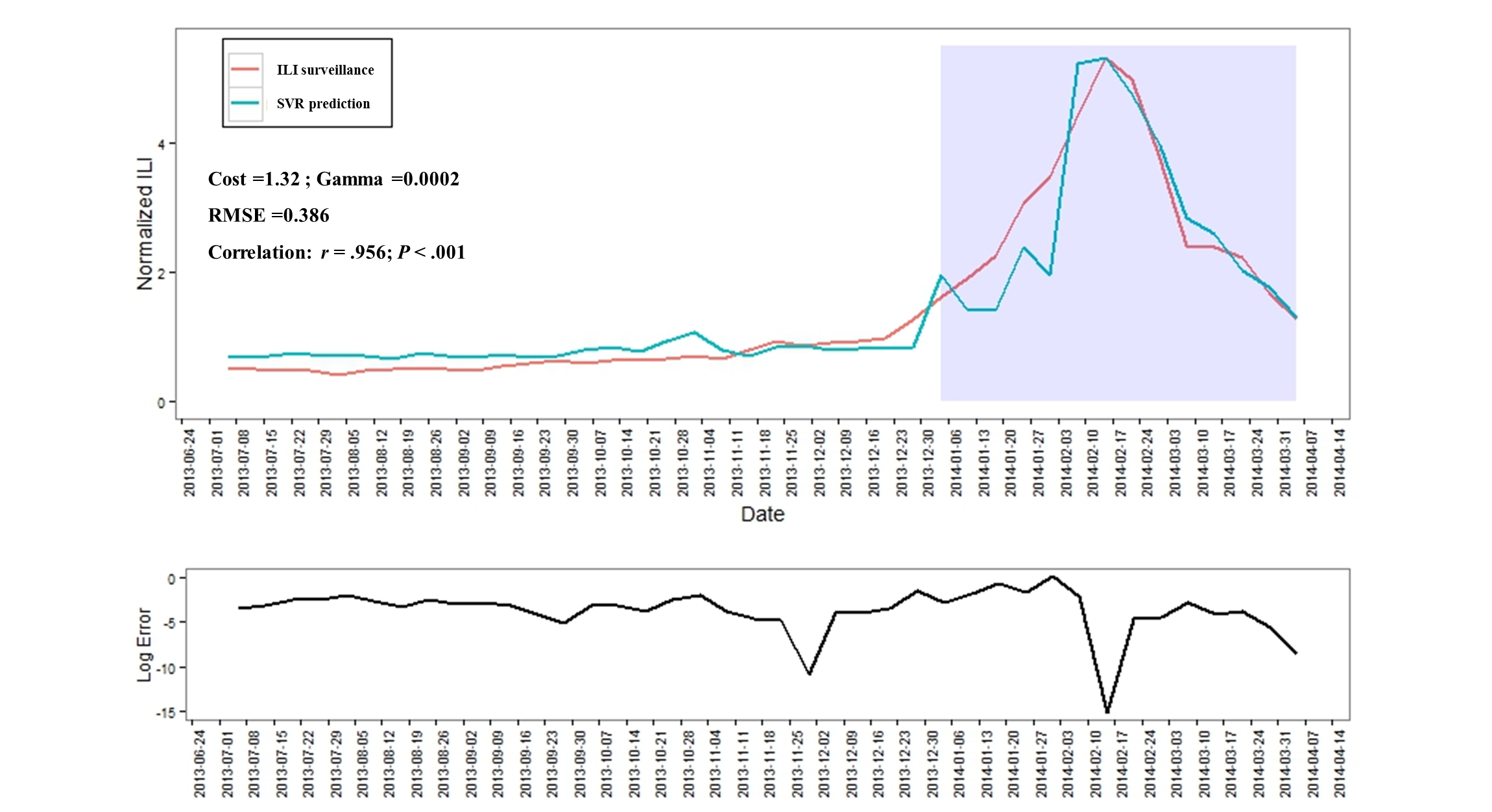Click the red ILI surveillance legend swatch
Screen dimensions: 1492x812
pyautogui.click(x=245, y=70)
